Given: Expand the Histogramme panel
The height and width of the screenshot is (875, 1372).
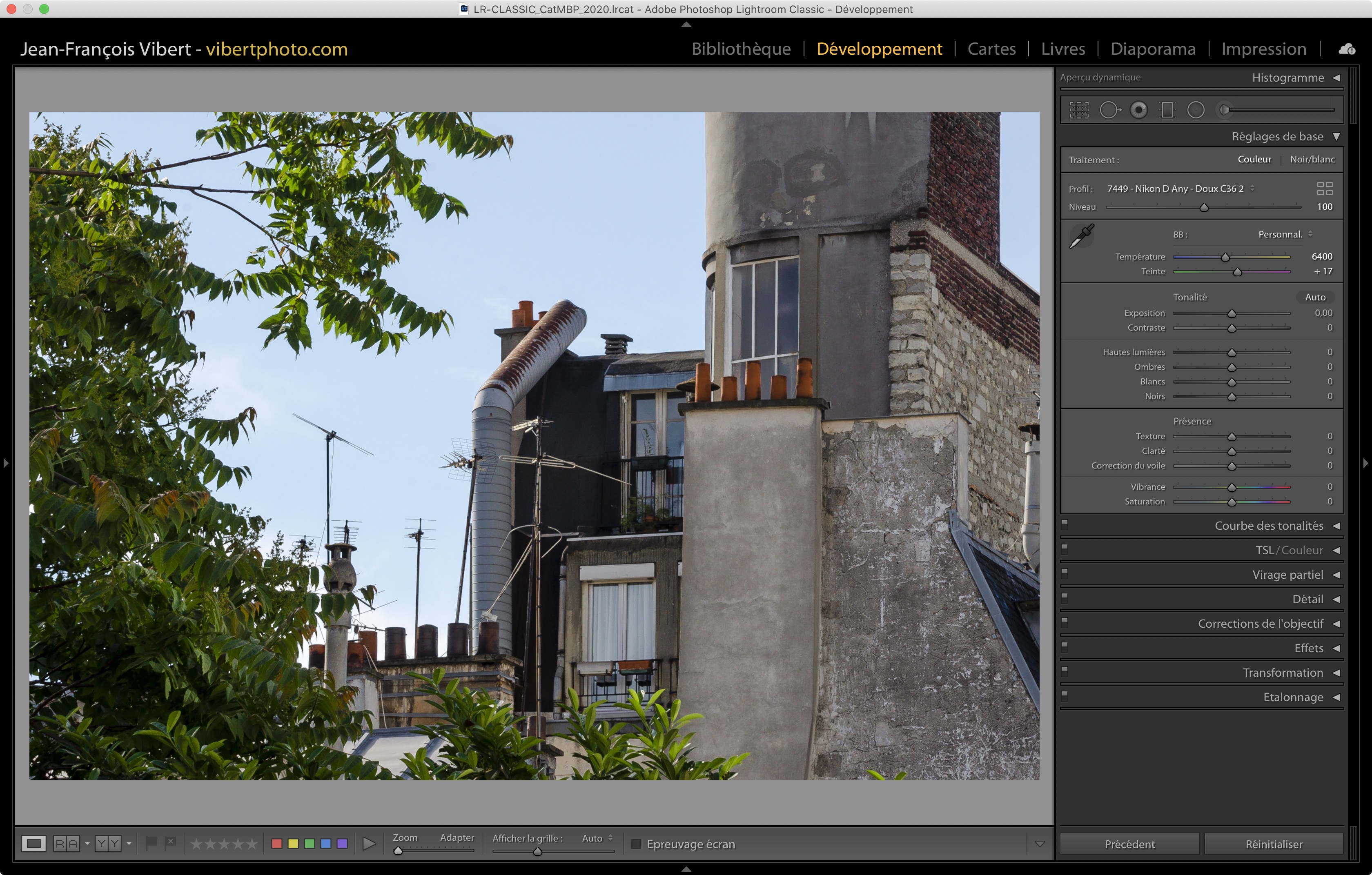Looking at the screenshot, I should pyautogui.click(x=1336, y=78).
